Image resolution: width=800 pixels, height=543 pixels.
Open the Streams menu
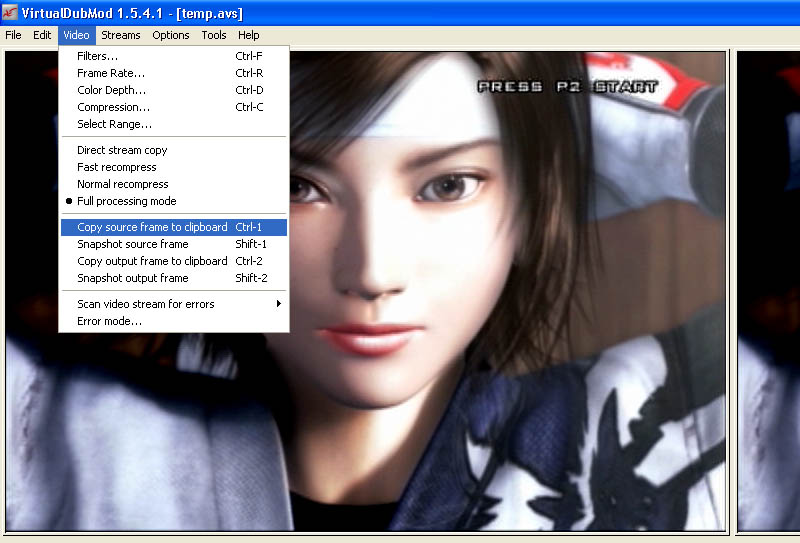(x=120, y=35)
